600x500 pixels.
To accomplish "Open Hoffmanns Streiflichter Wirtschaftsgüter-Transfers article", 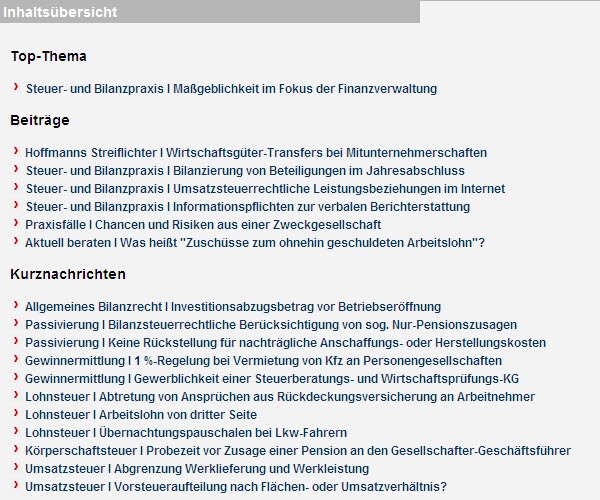I will pyautogui.click(x=256, y=153).
